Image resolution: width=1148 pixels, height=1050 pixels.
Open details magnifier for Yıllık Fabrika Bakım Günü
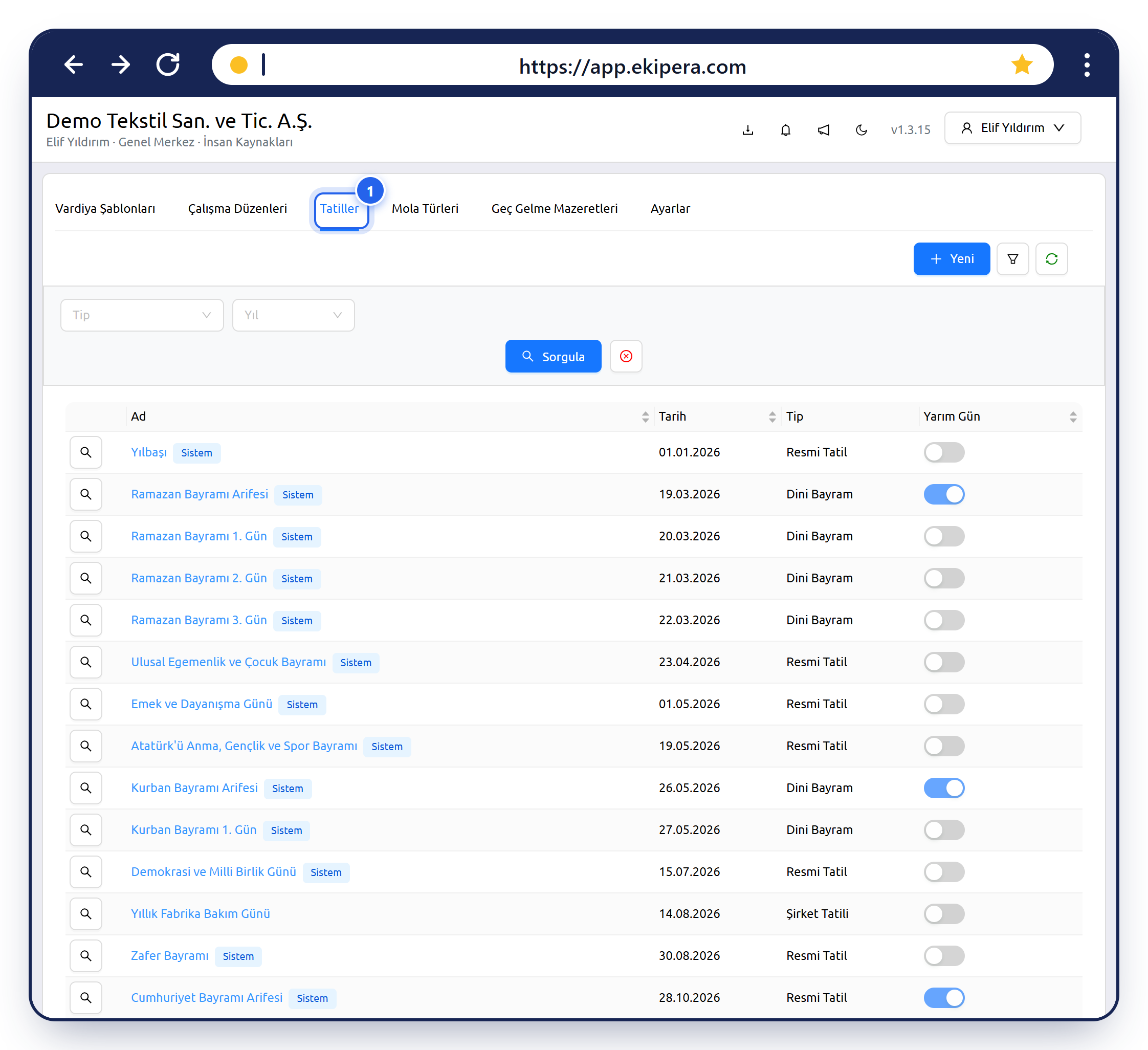coord(86,913)
